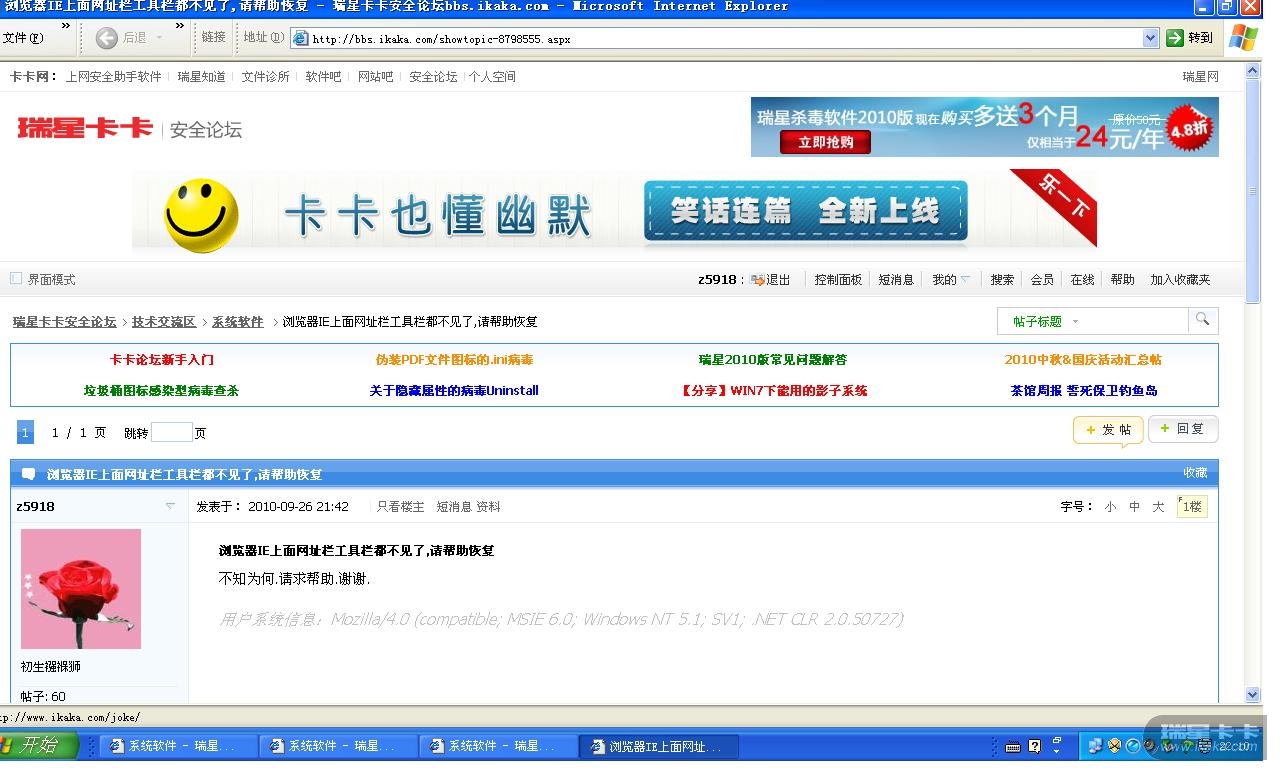Viewport: 1280px width, 768px height.
Task: Open the 控制面板 link
Action: pyautogui.click(x=838, y=280)
